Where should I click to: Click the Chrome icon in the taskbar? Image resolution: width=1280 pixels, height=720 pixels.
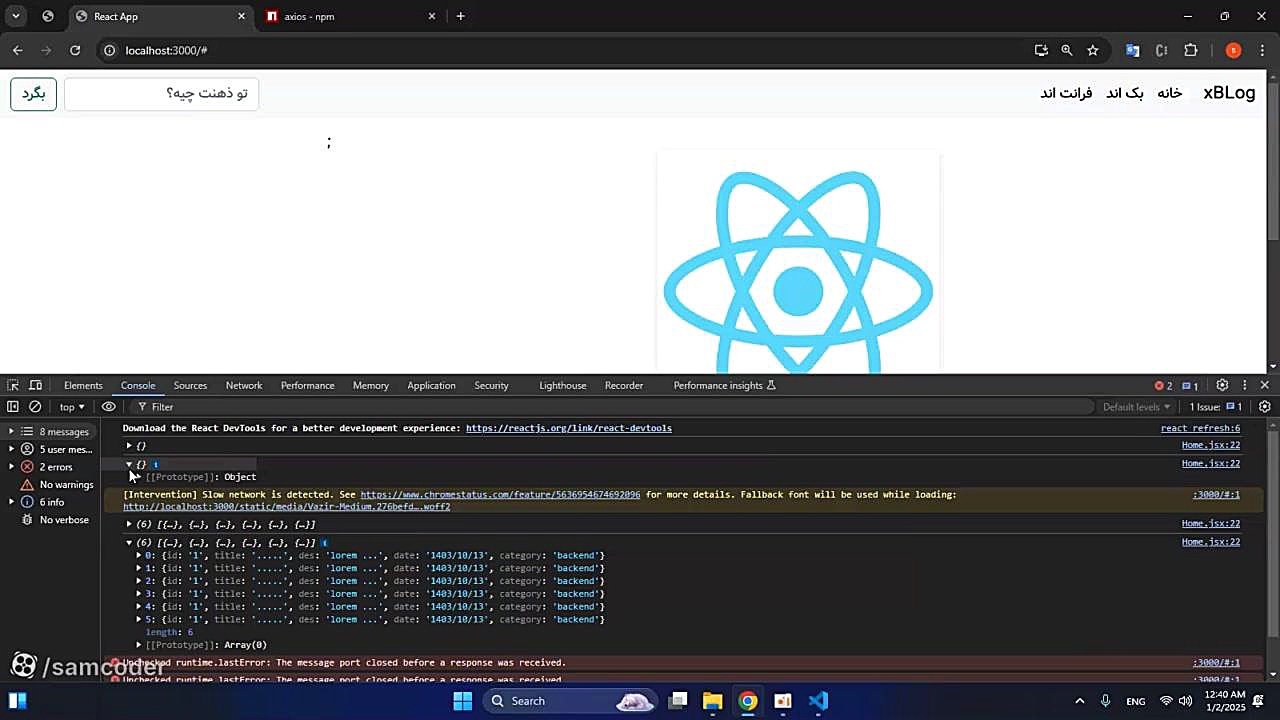pyautogui.click(x=748, y=701)
